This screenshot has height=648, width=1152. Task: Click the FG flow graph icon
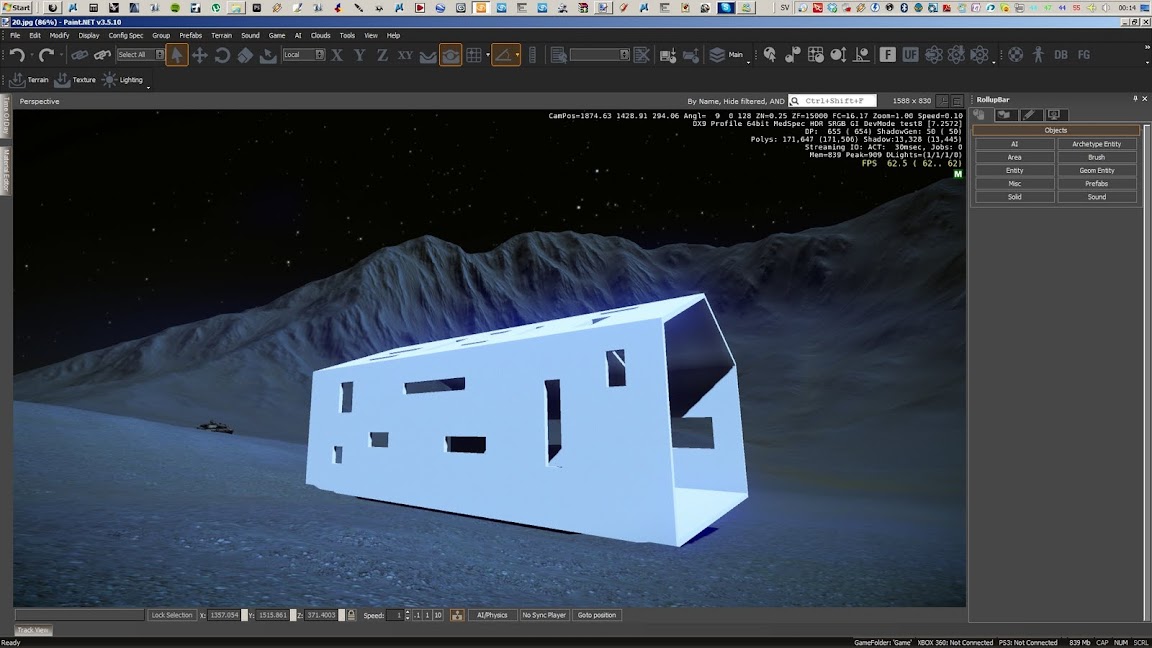tap(1083, 55)
